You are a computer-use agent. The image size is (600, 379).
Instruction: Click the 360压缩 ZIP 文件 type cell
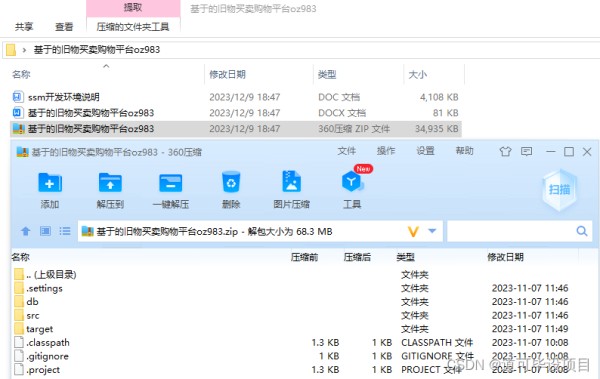(x=354, y=129)
